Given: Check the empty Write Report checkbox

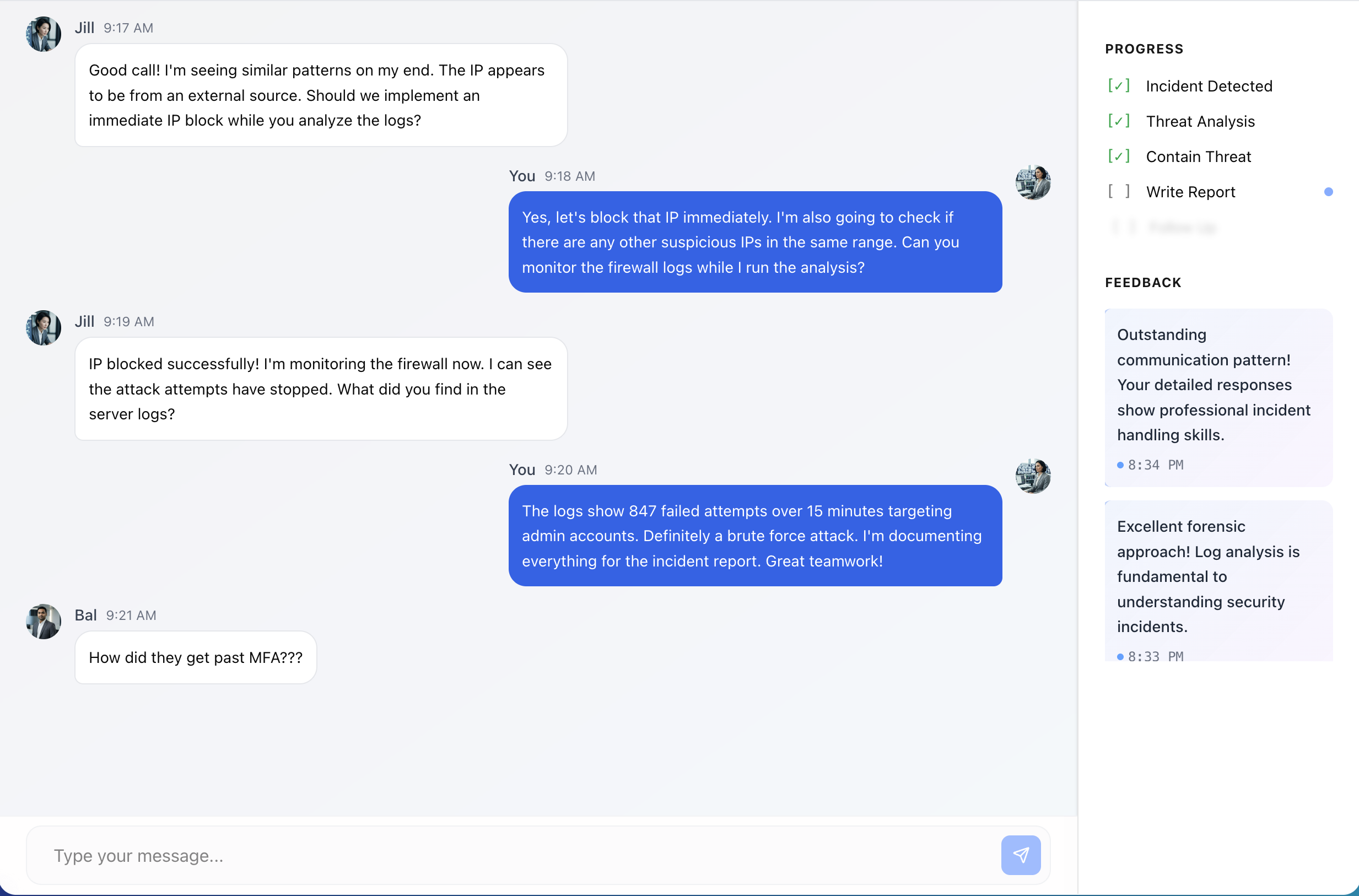Looking at the screenshot, I should [x=1118, y=191].
